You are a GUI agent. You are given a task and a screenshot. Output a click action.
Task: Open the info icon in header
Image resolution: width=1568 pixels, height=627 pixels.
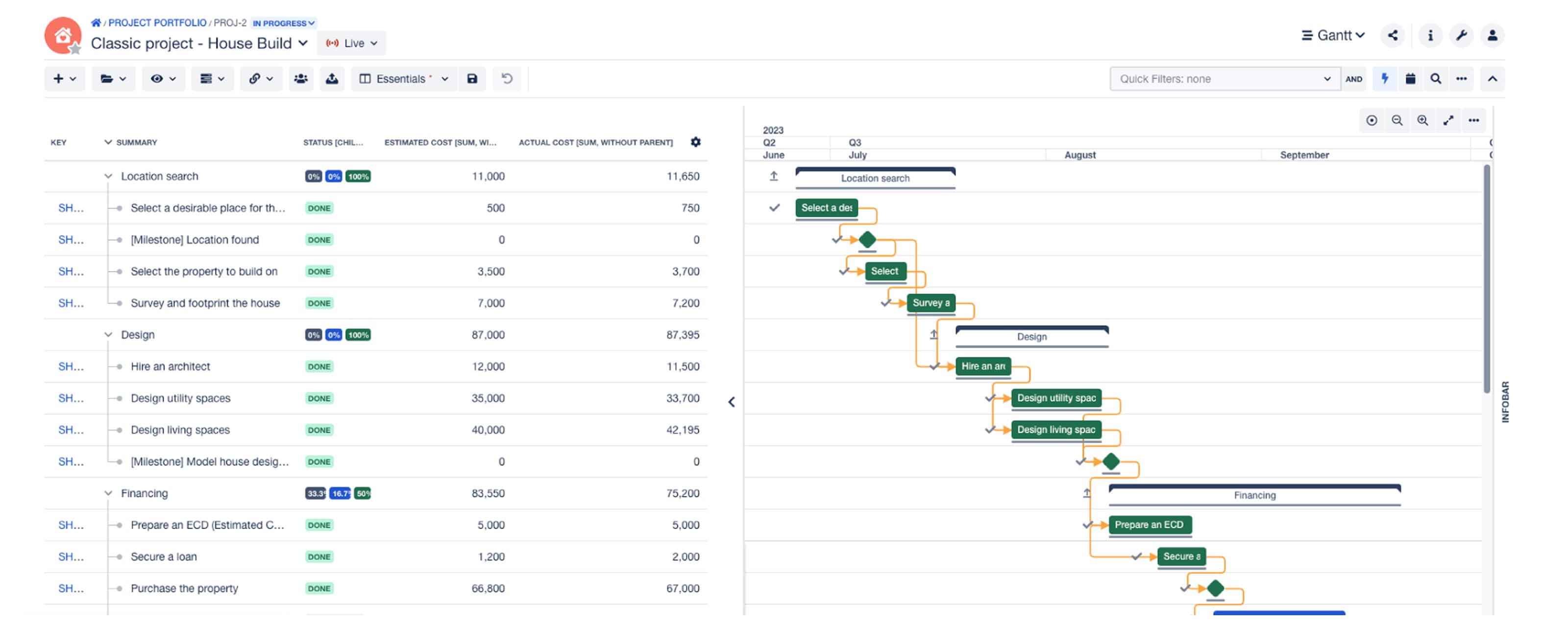(1430, 35)
